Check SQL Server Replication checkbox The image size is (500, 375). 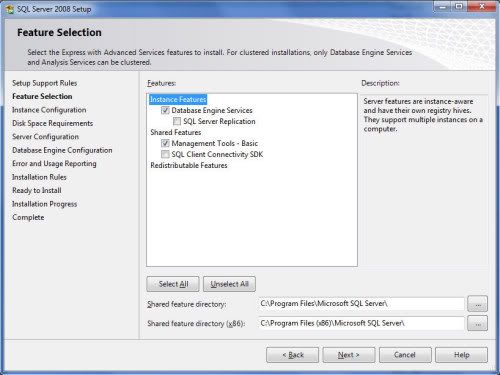(177, 121)
